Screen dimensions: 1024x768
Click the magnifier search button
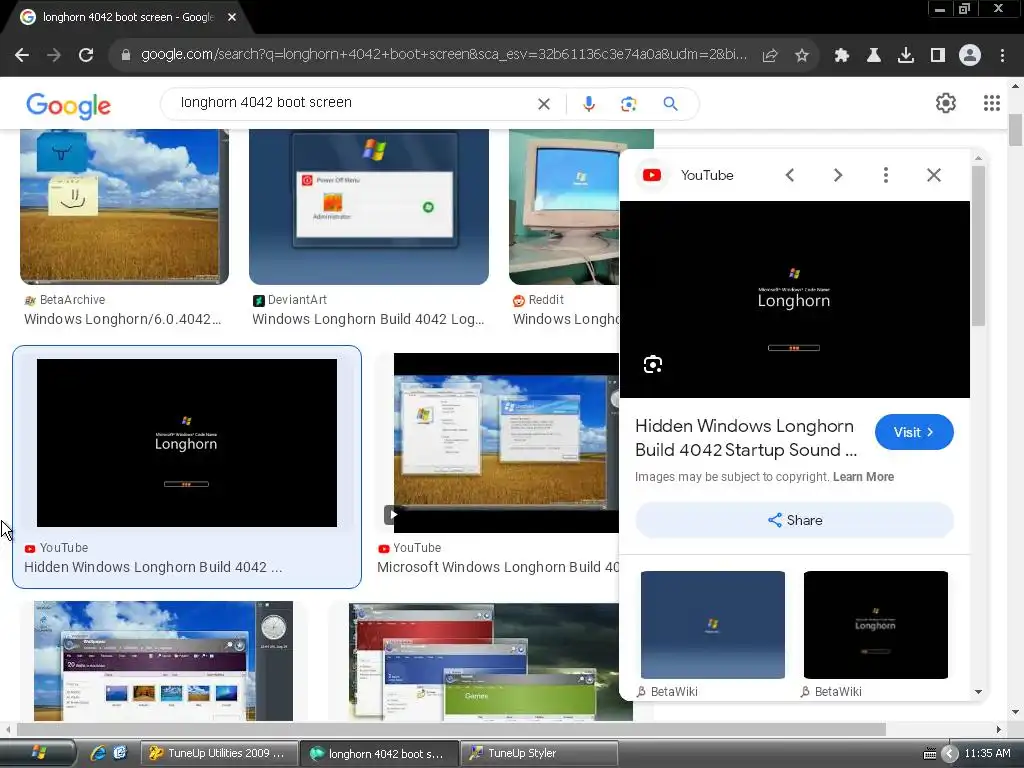point(670,104)
